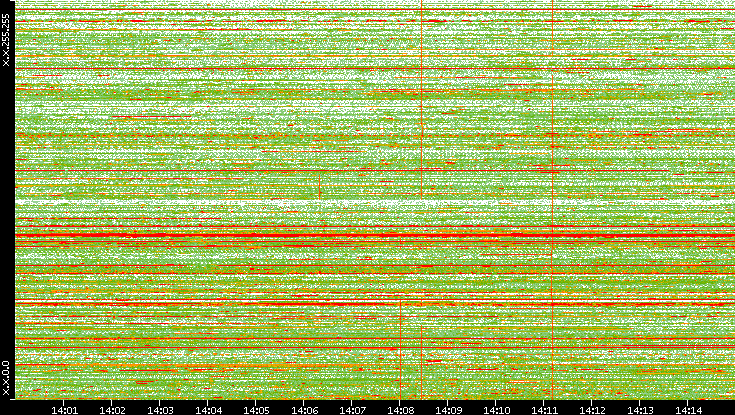Select the 14:02 tick label
The height and width of the screenshot is (415, 735).
point(112,409)
